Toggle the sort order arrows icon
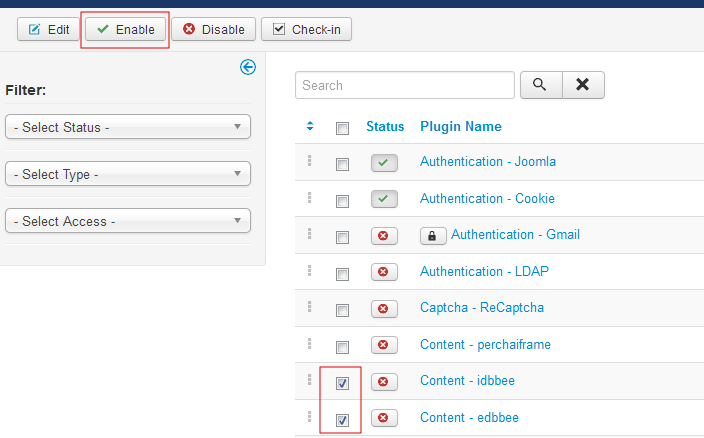Viewport: 704px width, 438px height. pyautogui.click(x=310, y=126)
